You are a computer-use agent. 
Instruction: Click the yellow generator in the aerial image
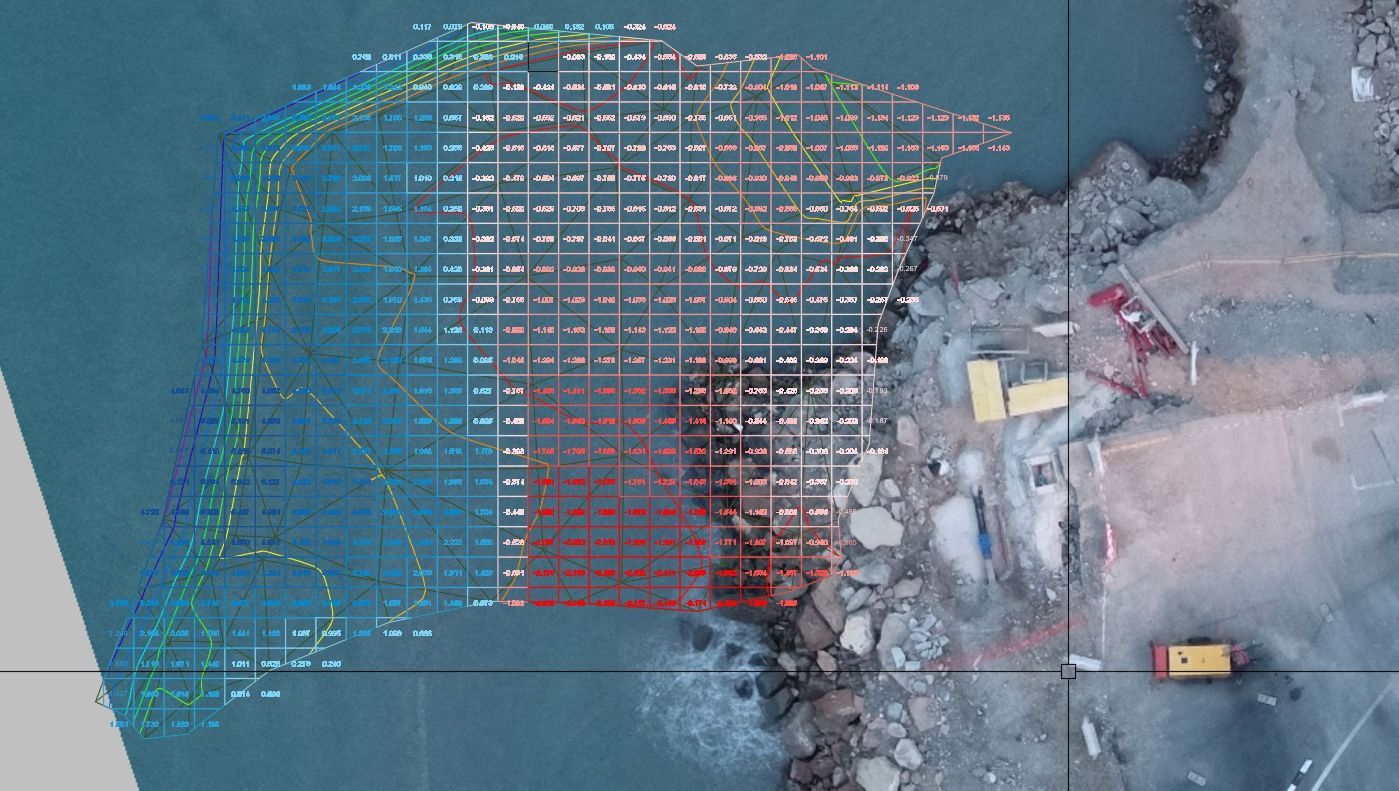point(1195,659)
